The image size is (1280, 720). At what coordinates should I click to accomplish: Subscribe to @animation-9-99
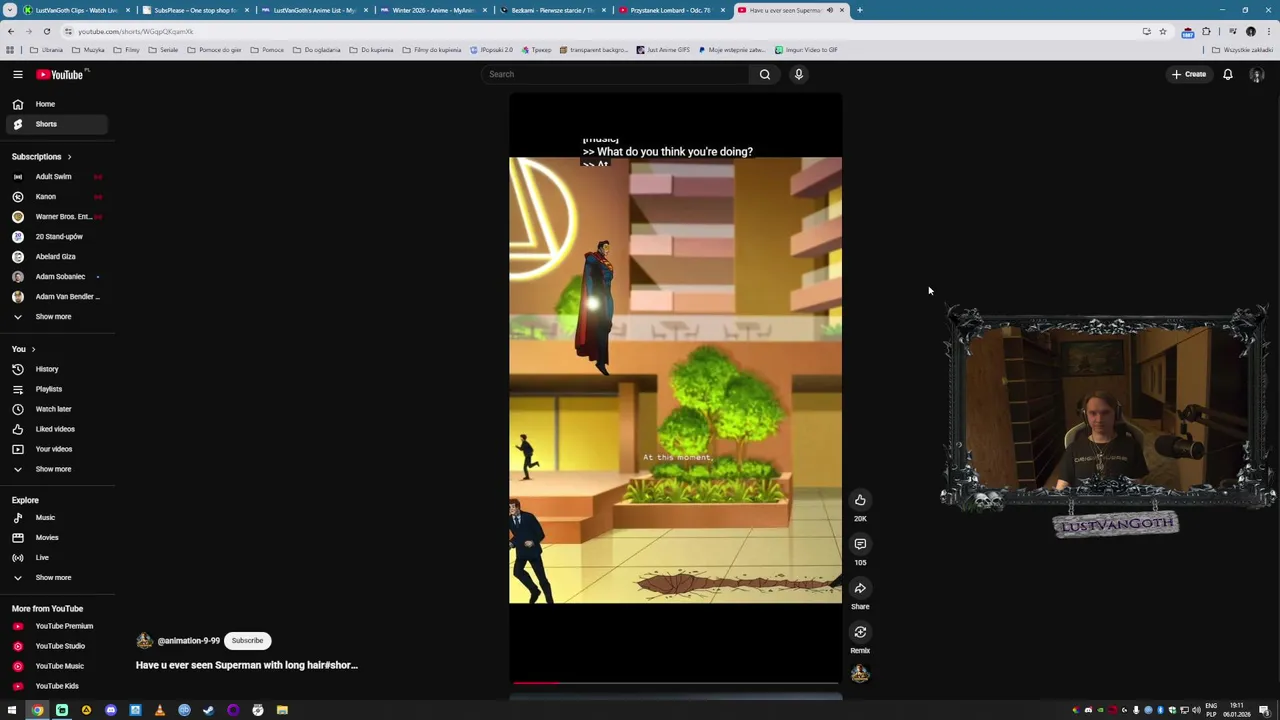click(x=247, y=641)
